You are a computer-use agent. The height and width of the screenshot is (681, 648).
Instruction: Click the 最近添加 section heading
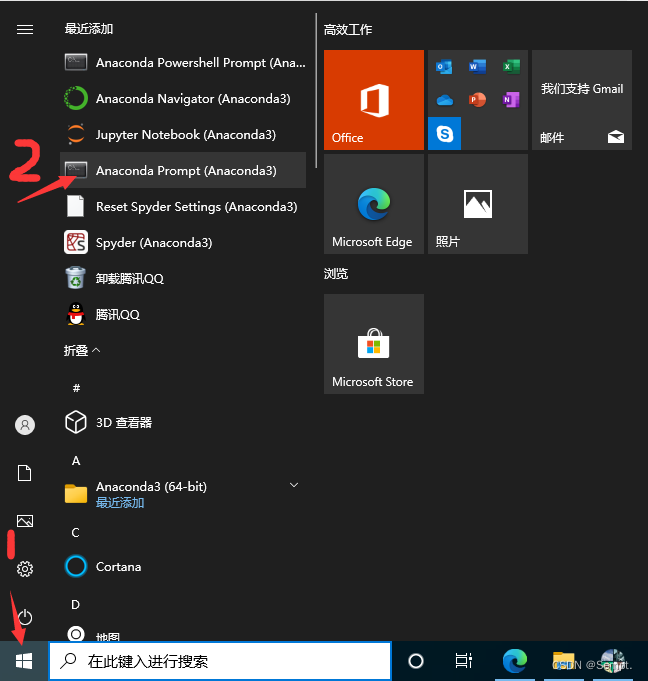89,29
